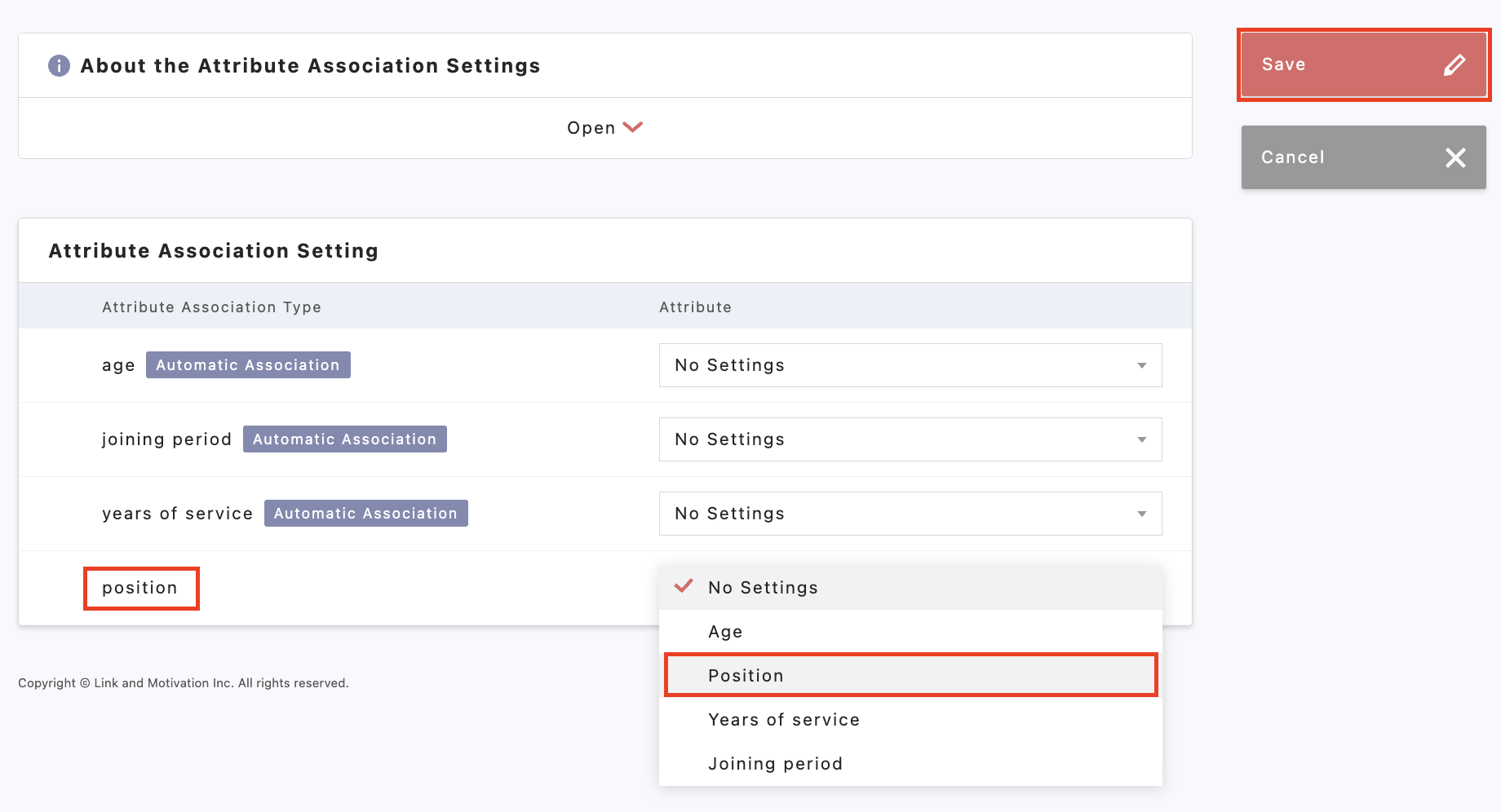The height and width of the screenshot is (812, 1501).
Task: Click Automatic Association badge for years of service
Action: point(365,514)
